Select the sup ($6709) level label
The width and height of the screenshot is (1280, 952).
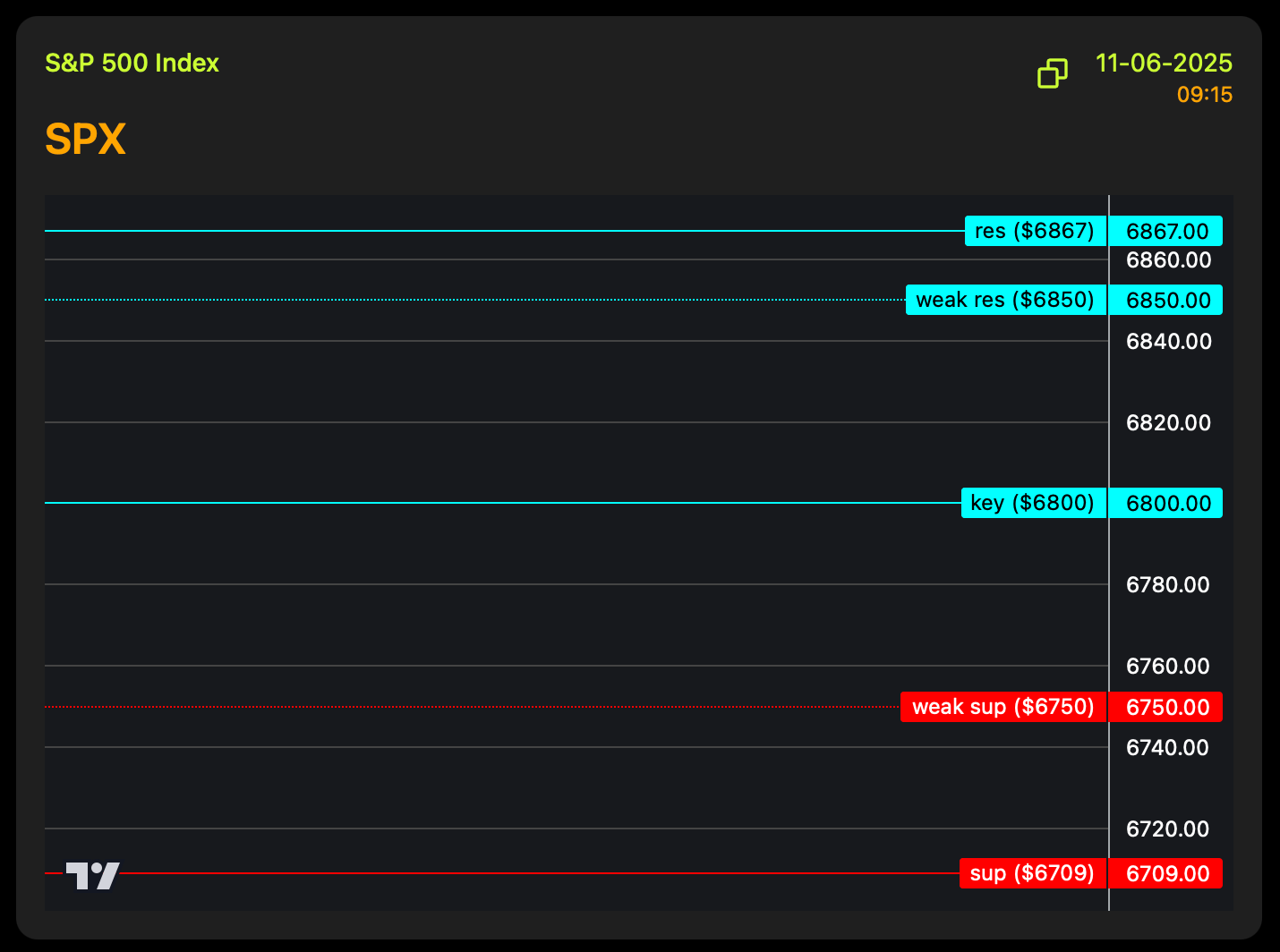click(x=1032, y=873)
